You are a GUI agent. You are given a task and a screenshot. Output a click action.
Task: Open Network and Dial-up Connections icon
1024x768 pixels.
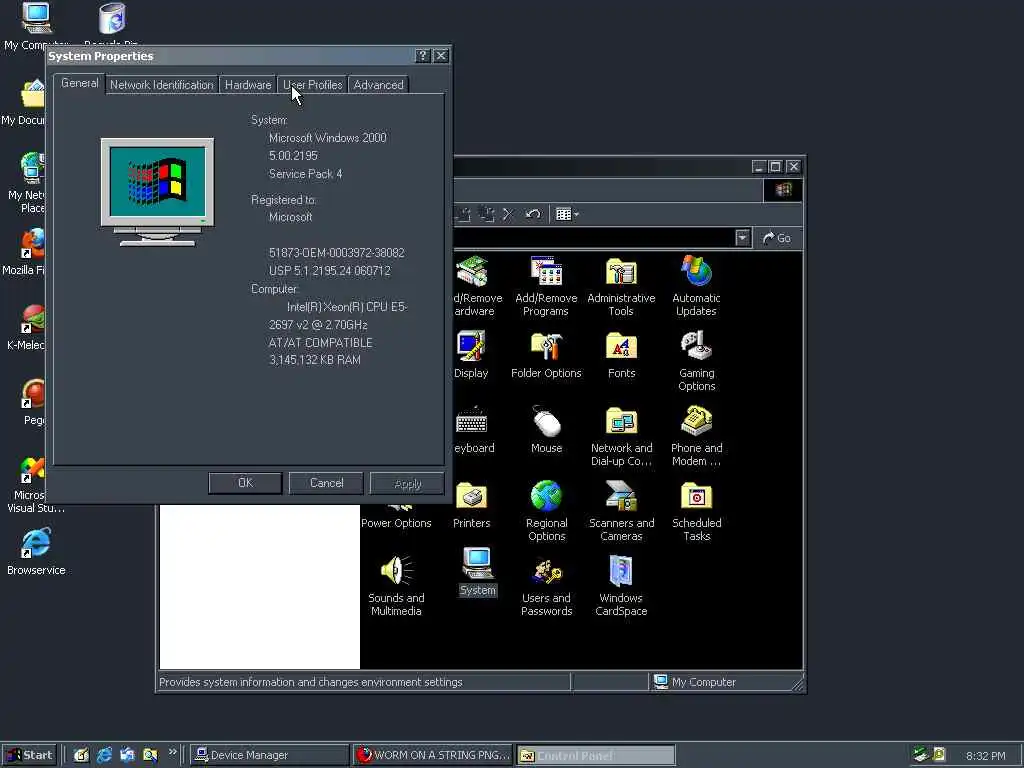[x=621, y=436]
